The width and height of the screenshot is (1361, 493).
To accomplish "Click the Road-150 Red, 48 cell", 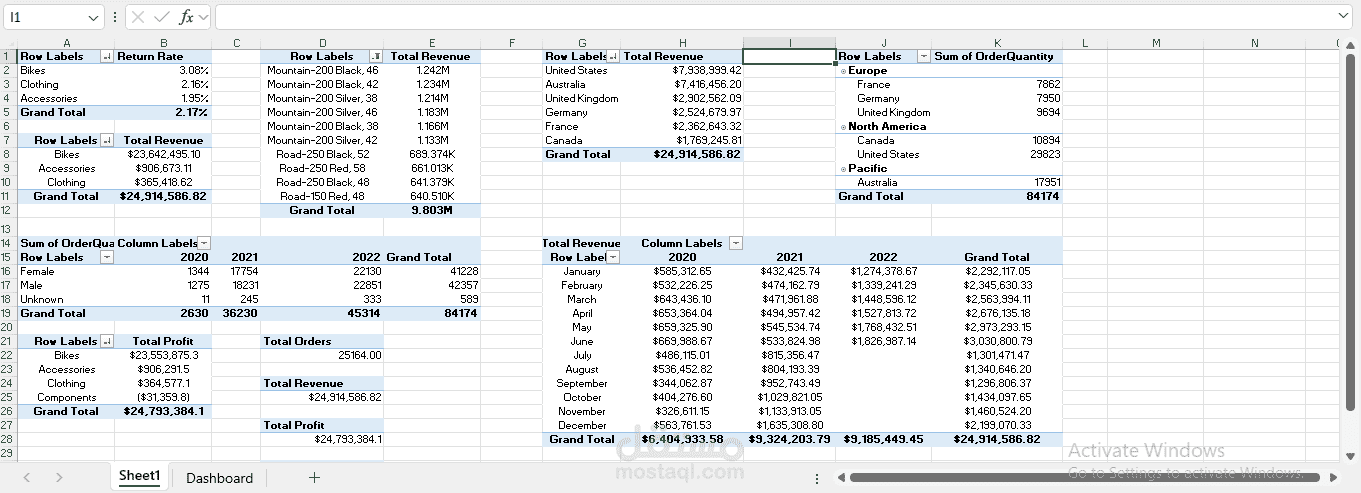I will pyautogui.click(x=322, y=197).
